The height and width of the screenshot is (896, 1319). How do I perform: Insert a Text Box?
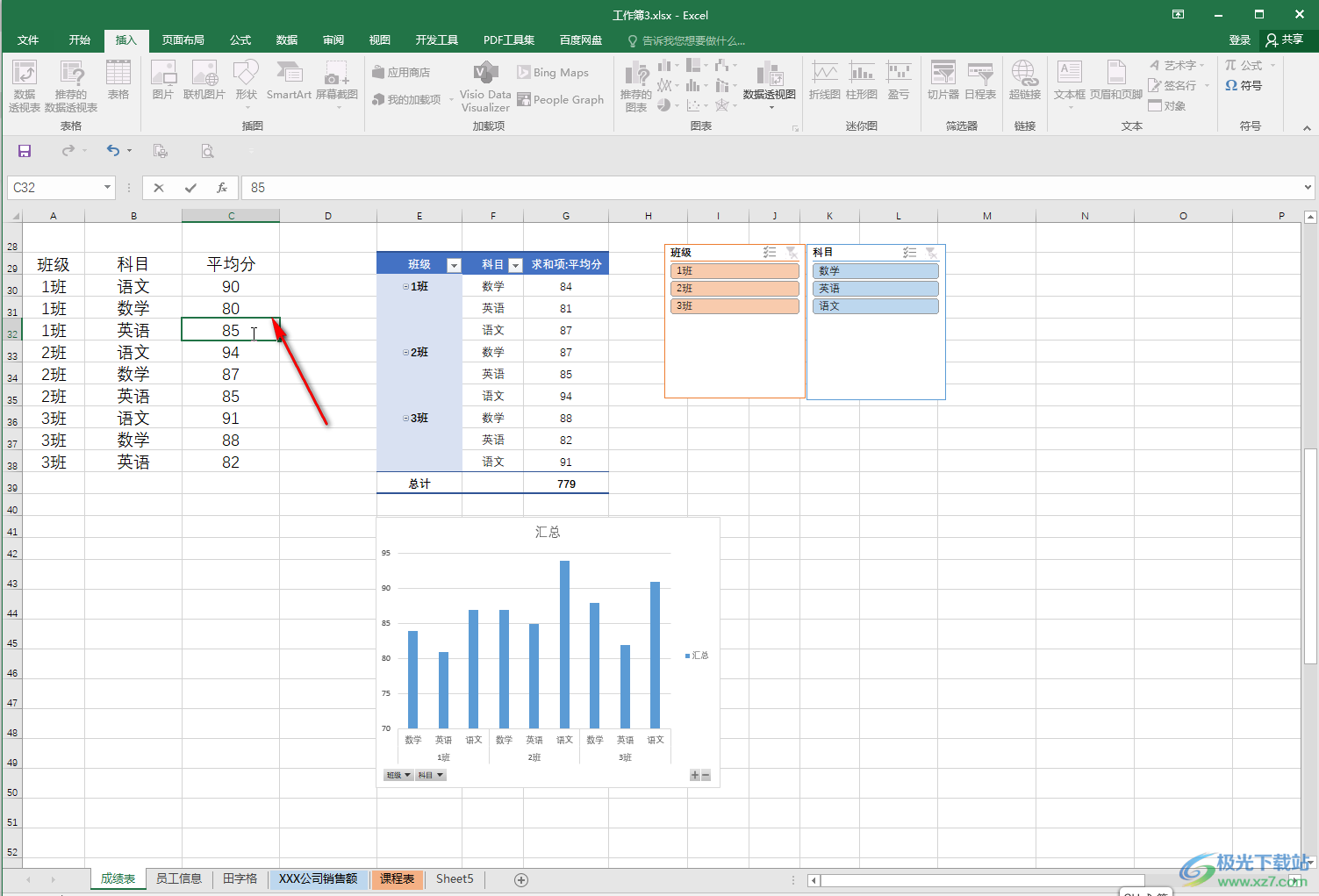click(1070, 83)
